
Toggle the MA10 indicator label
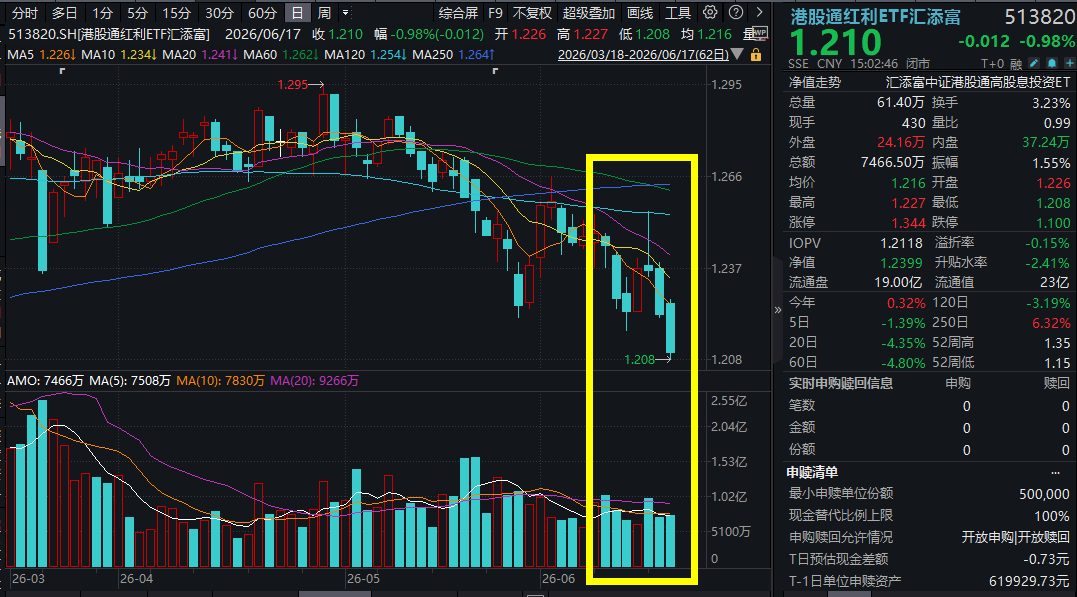118,54
